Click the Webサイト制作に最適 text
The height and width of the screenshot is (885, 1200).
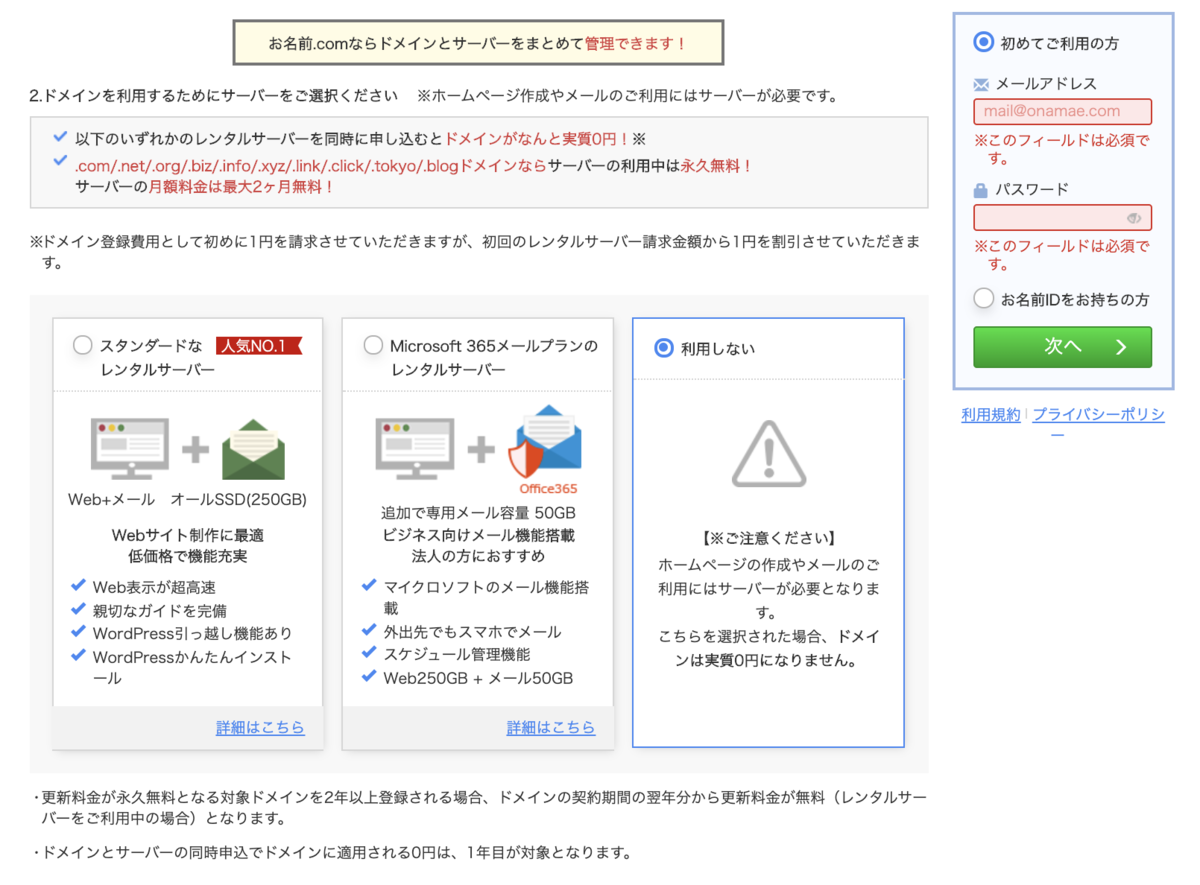click(x=188, y=535)
